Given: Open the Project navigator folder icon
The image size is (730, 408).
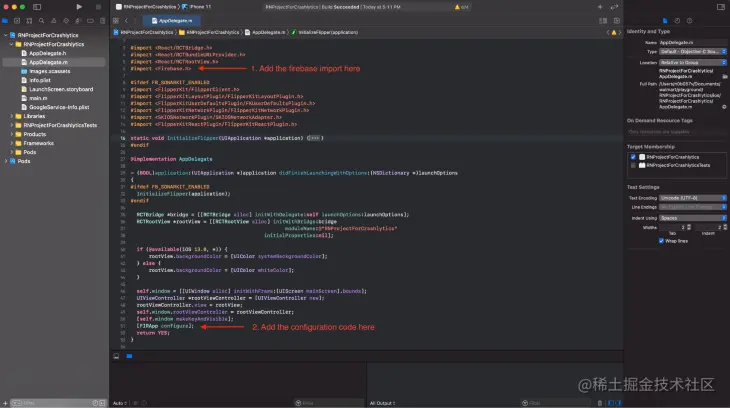Looking at the screenshot, I should tap(5, 20).
